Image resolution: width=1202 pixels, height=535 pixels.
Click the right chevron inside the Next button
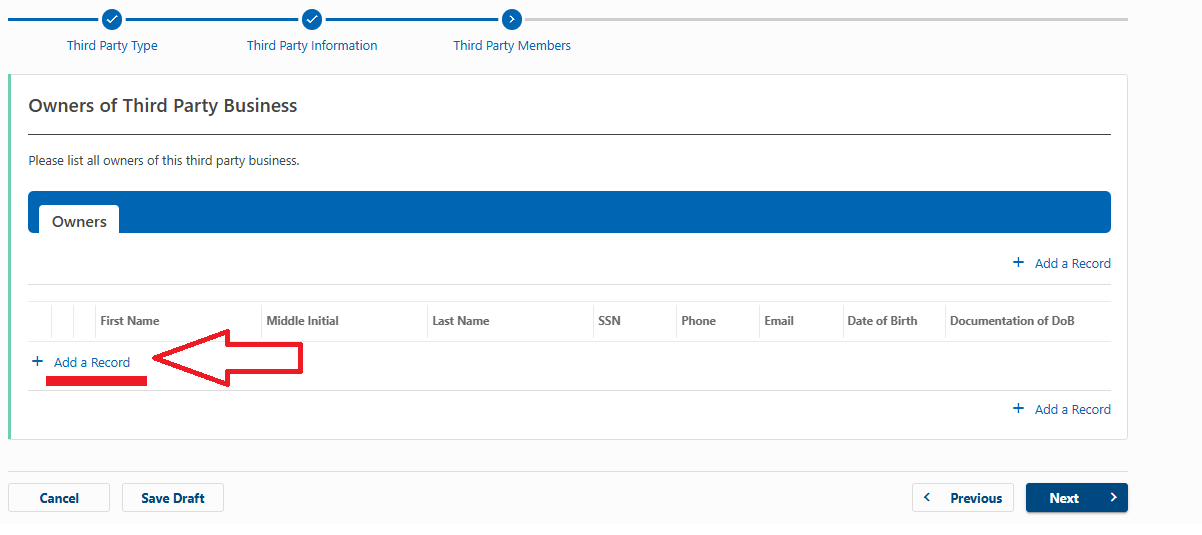[1113, 498]
